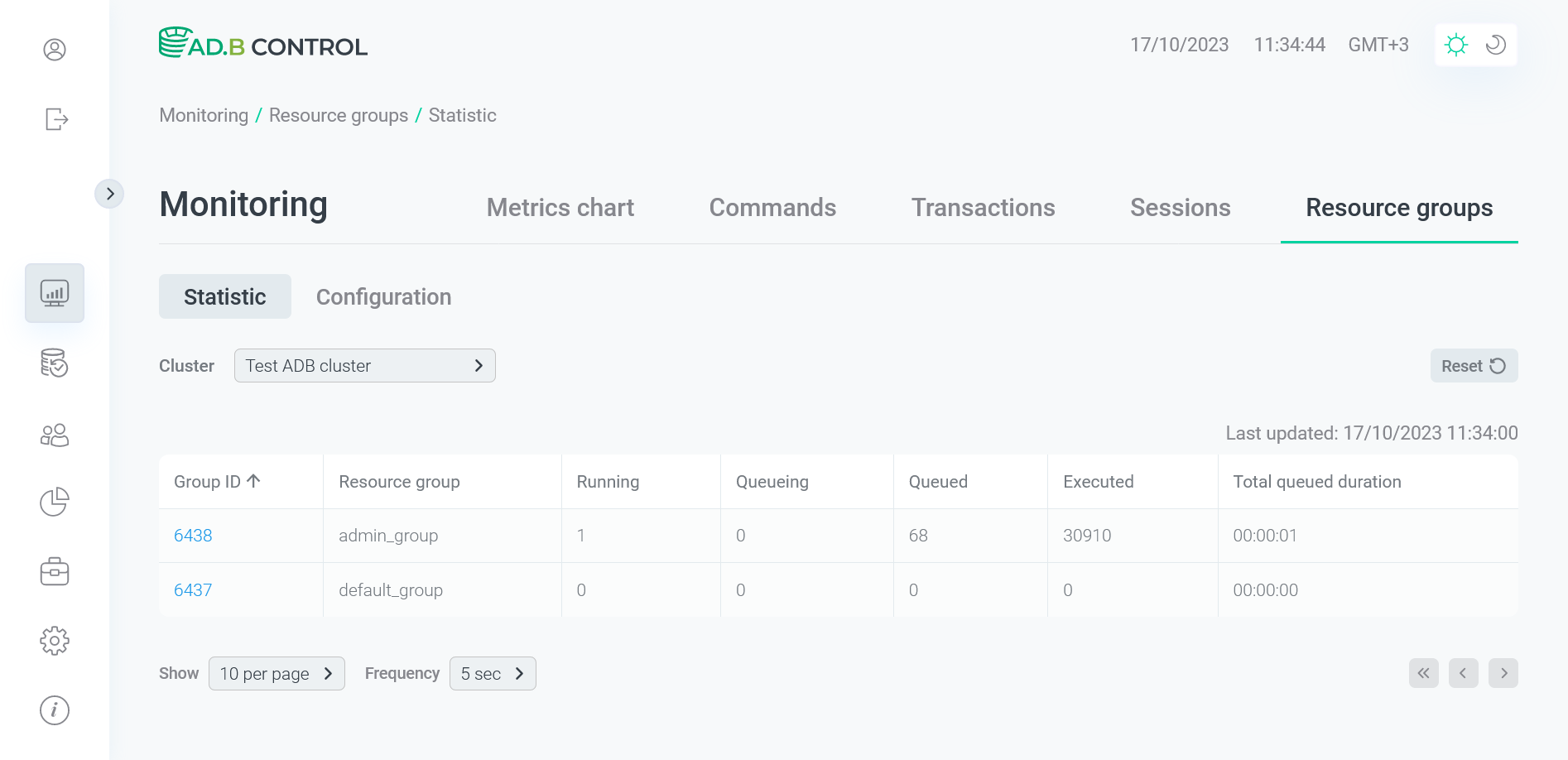Sort the table by the Group ID column
The height and width of the screenshot is (760, 1568).
click(217, 481)
